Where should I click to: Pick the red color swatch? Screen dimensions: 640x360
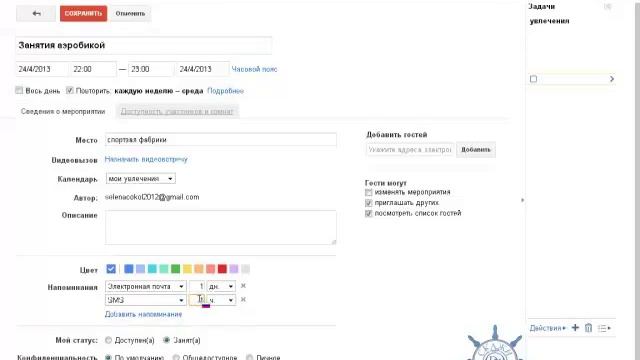click(x=222, y=269)
